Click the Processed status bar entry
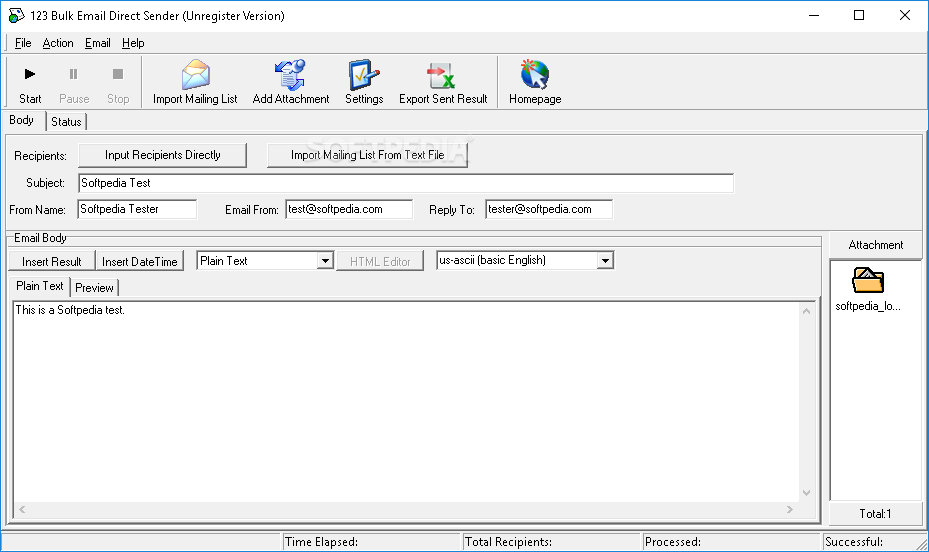This screenshot has height=552, width=929. coord(732,542)
